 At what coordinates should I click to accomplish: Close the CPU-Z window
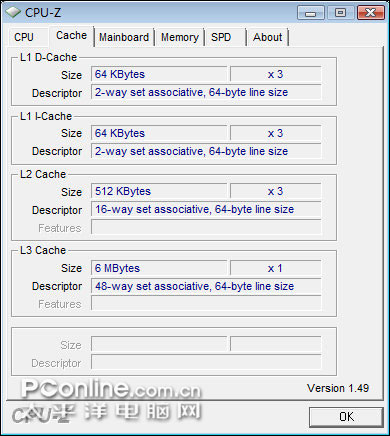[370, 13]
